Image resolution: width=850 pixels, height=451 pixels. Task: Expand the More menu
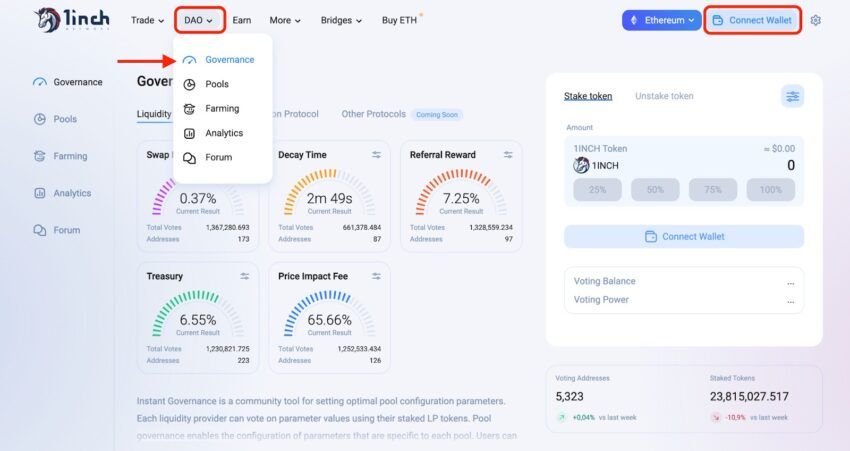tap(285, 20)
